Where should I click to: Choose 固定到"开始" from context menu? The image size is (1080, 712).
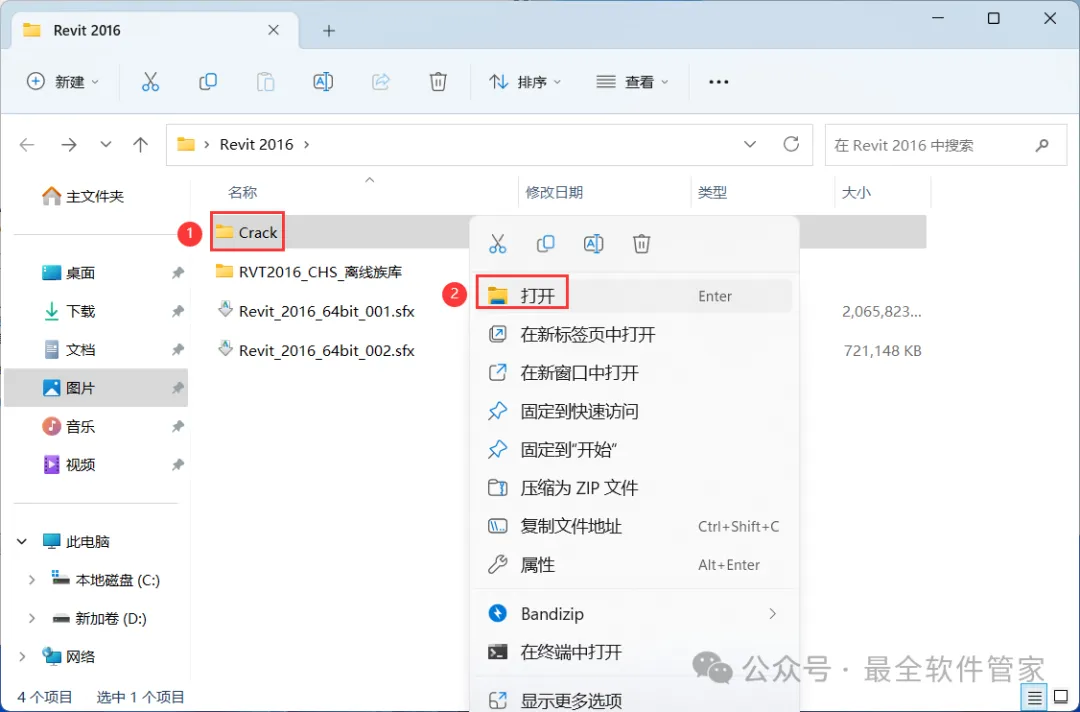(x=634, y=450)
